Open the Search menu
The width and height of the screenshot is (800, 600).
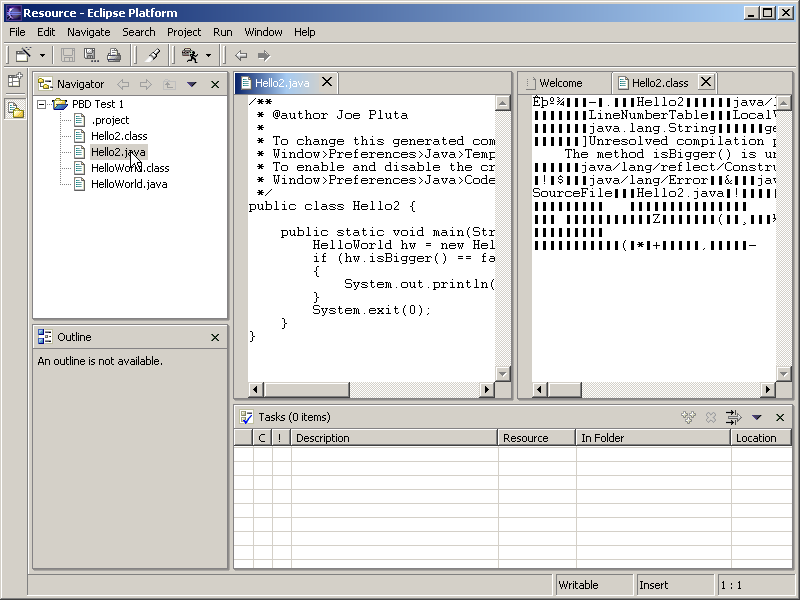click(139, 32)
